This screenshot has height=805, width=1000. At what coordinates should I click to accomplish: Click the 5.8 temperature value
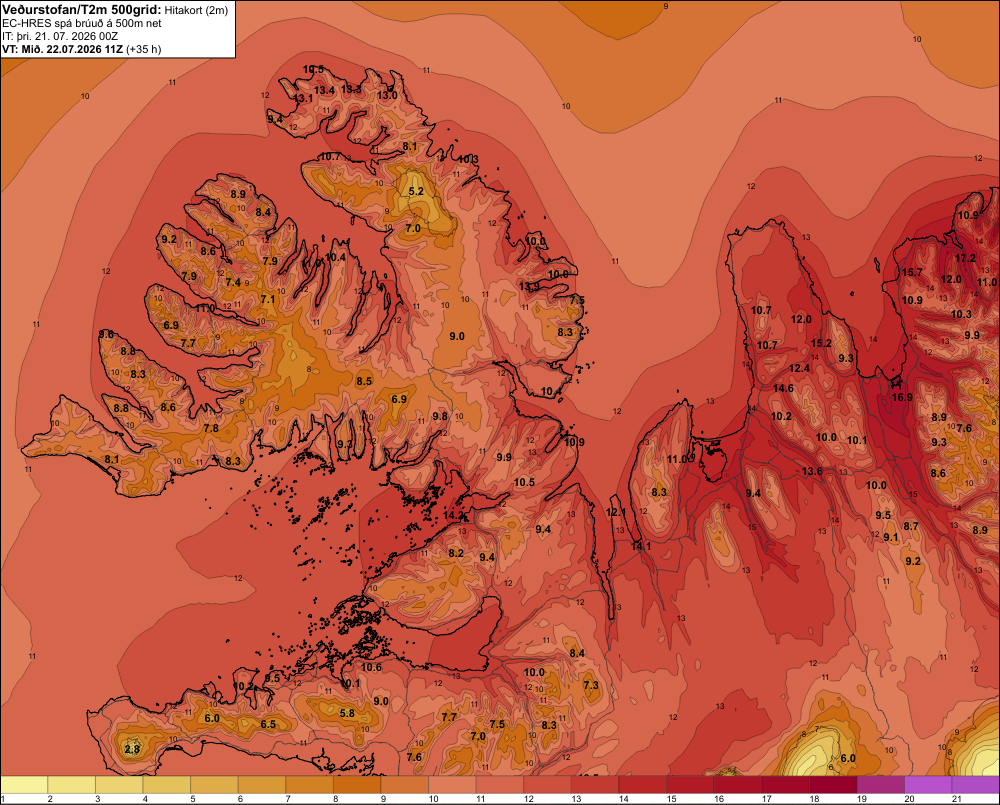click(x=347, y=713)
